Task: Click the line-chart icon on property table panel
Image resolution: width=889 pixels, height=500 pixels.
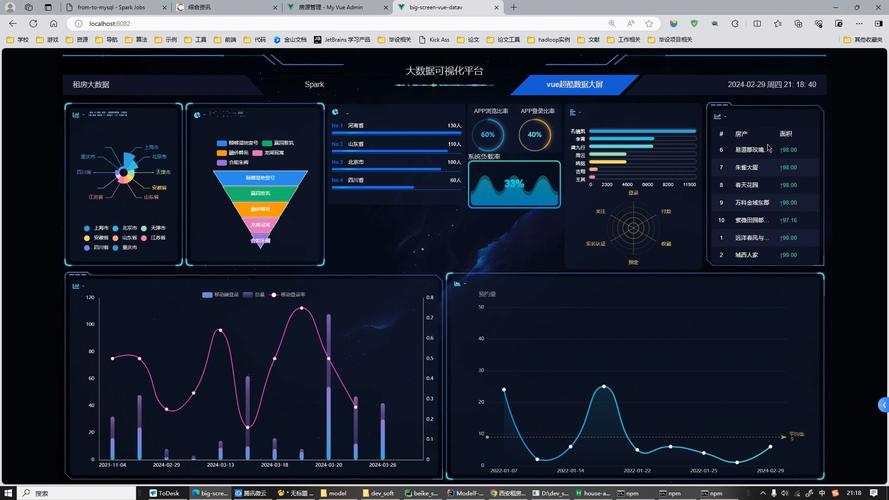Action: point(717,116)
